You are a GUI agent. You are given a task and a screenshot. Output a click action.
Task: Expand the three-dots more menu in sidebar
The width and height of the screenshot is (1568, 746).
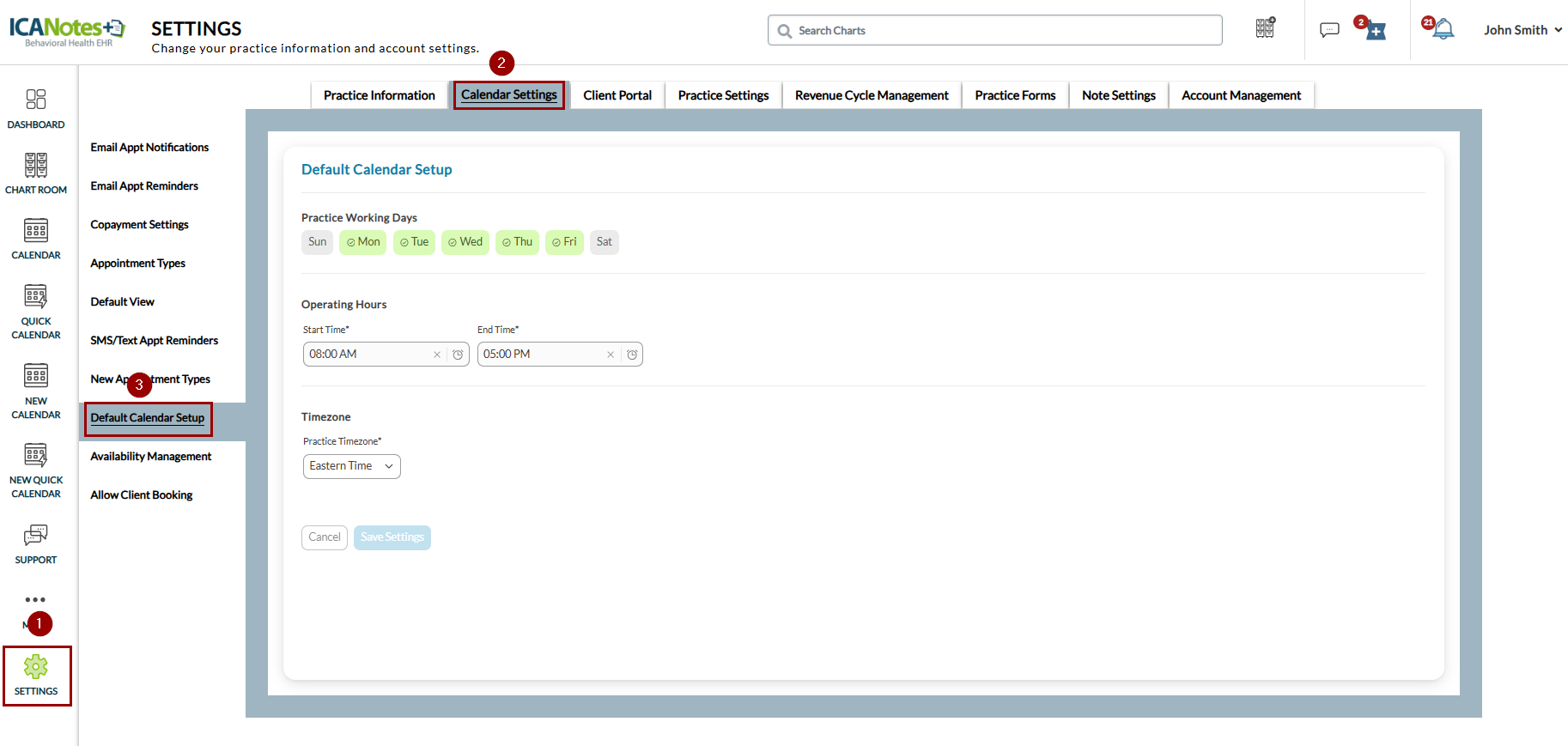[35, 599]
